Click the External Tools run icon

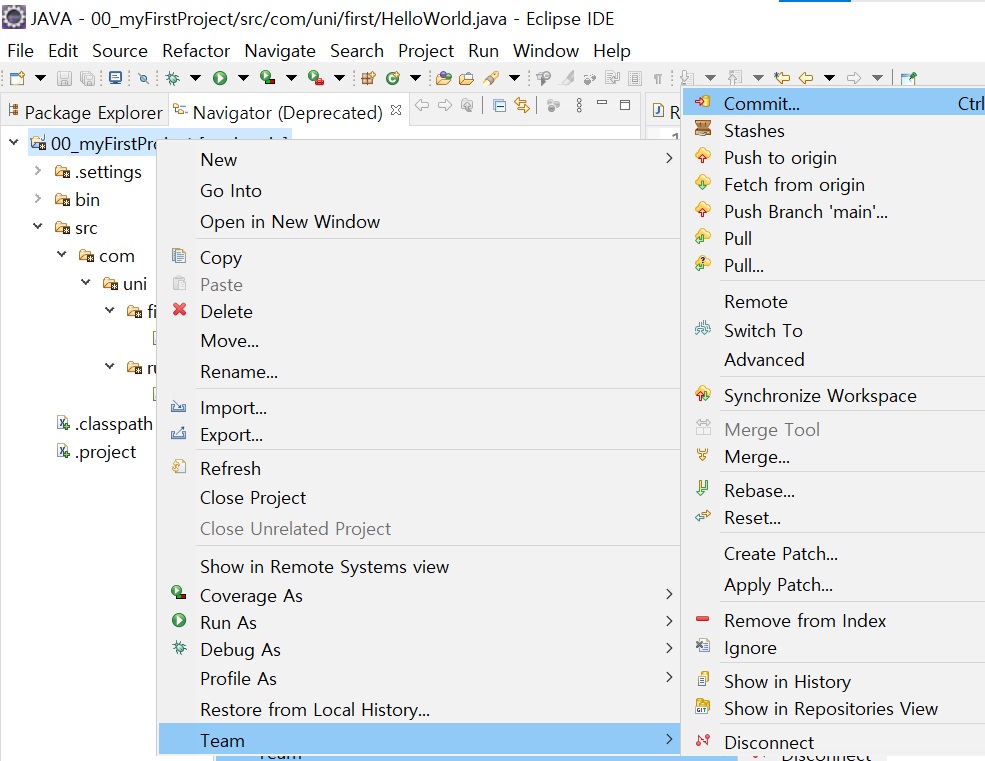[x=316, y=77]
